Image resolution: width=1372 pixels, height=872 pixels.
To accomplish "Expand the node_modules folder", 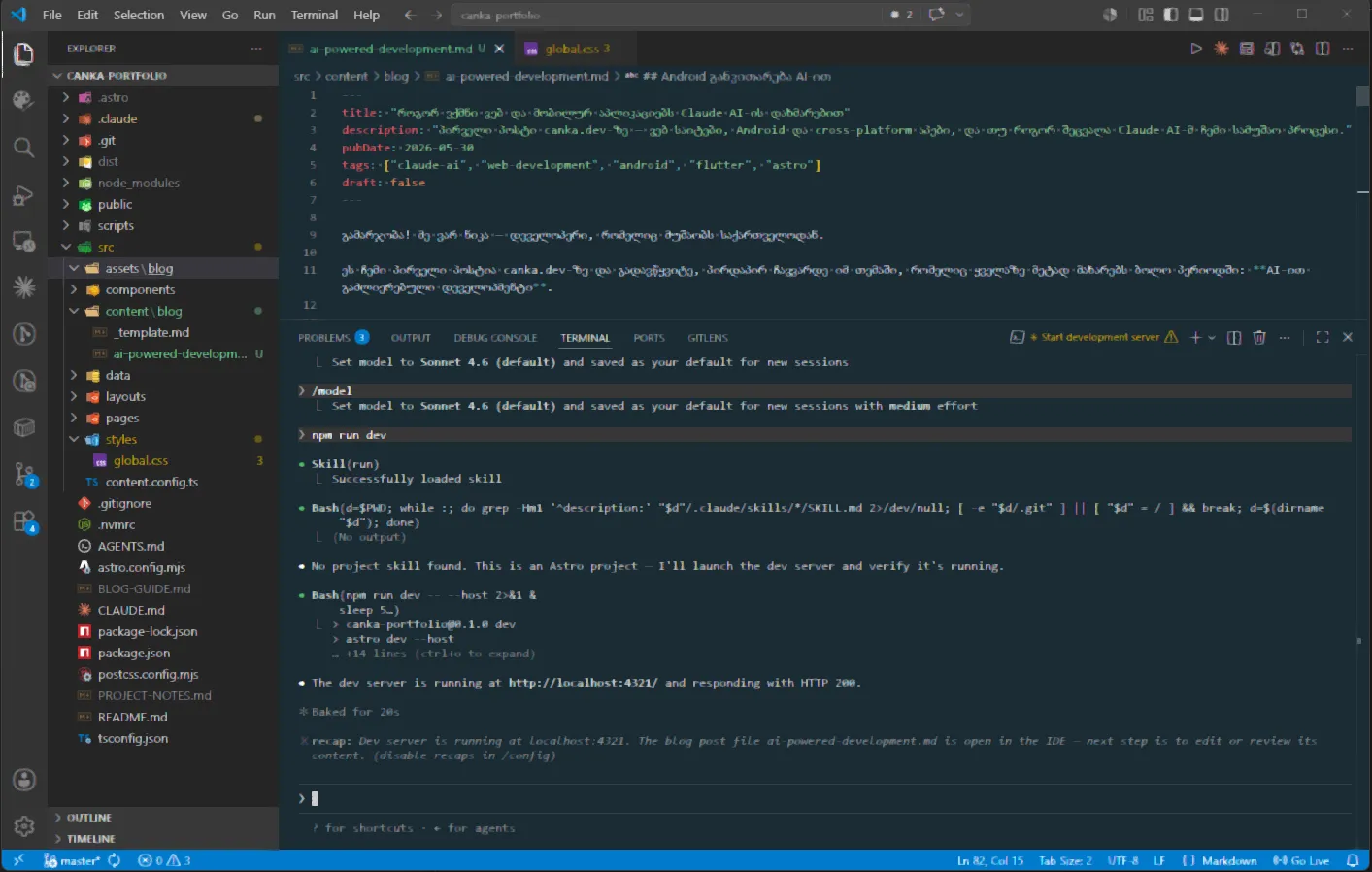I will click(163, 183).
